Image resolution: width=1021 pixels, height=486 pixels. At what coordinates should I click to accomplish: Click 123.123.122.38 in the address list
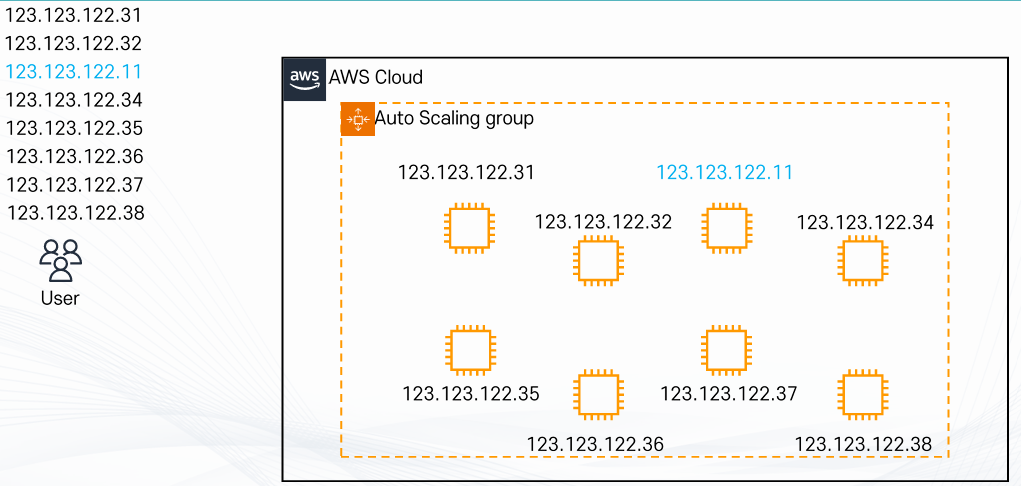(x=76, y=213)
